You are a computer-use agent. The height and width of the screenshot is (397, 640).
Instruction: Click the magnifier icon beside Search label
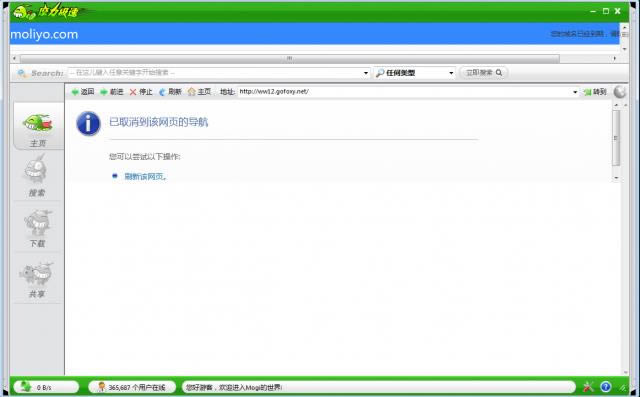point(22,73)
